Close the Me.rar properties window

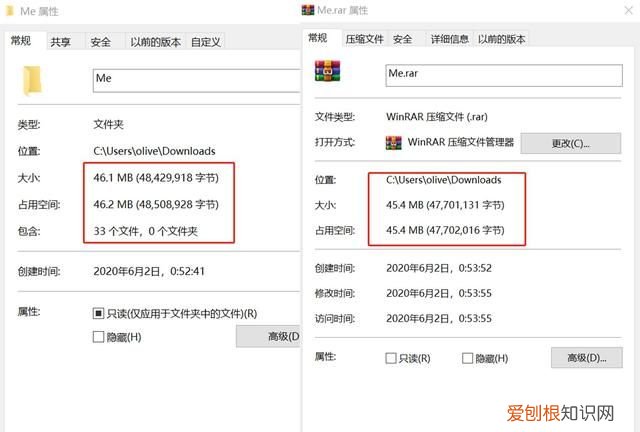(x=629, y=10)
